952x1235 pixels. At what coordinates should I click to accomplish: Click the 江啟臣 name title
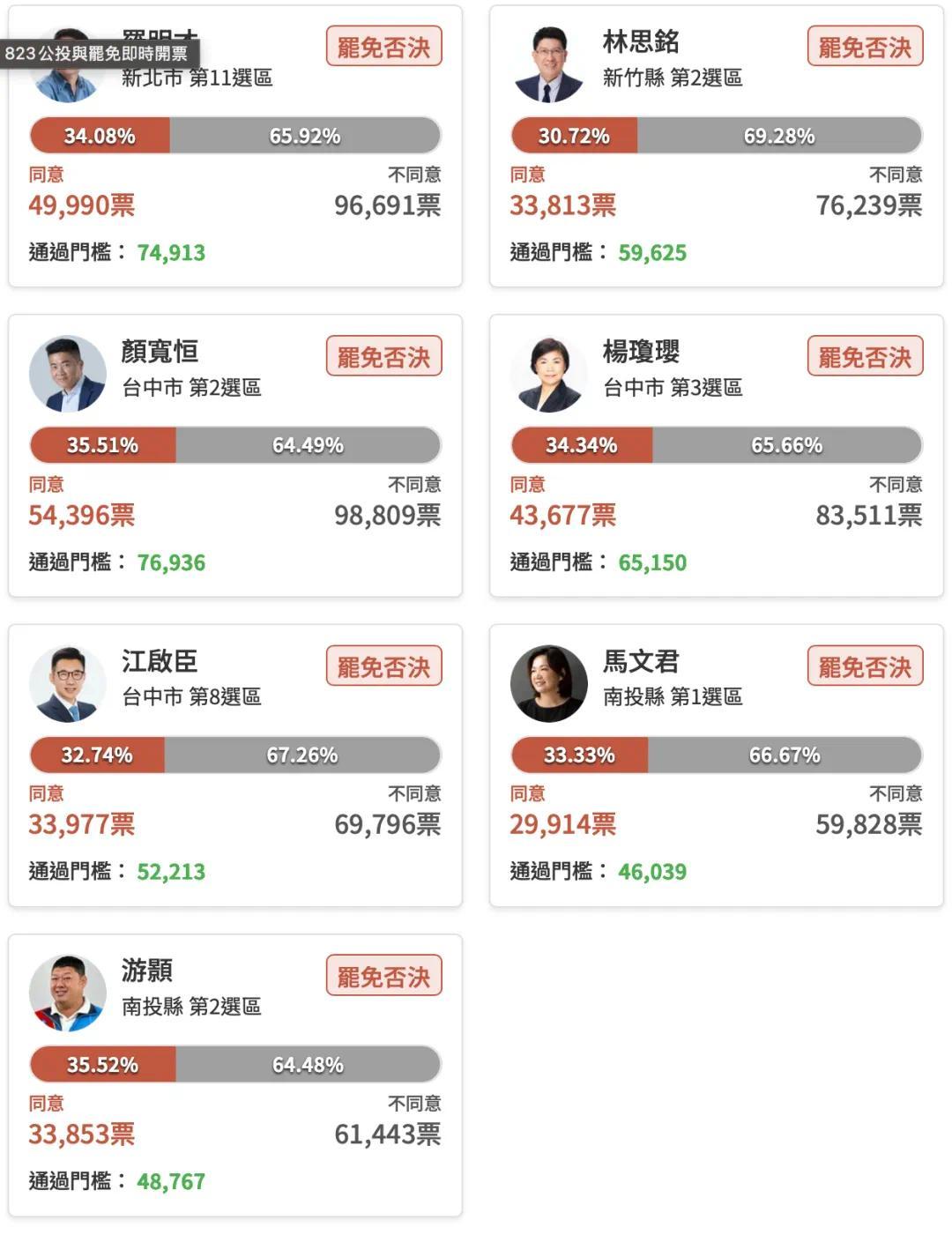(x=160, y=661)
